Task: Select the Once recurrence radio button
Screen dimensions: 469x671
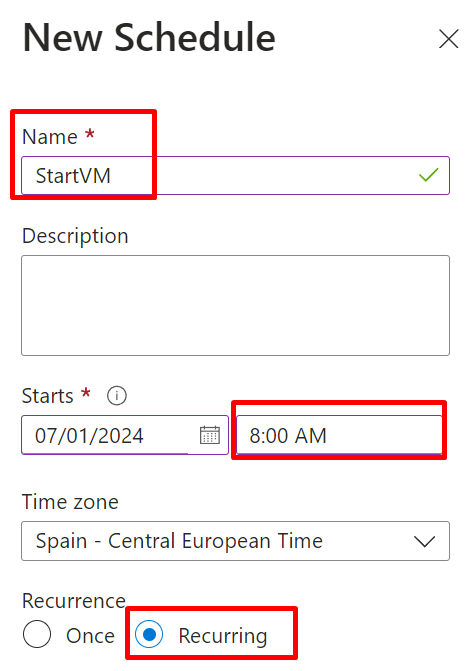Action: coord(37,634)
